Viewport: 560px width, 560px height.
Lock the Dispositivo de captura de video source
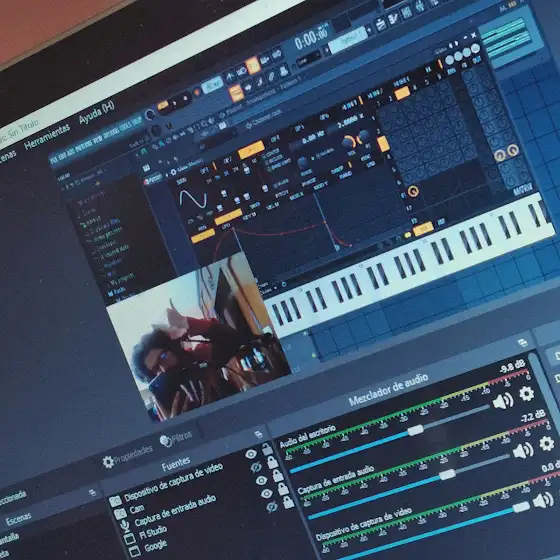tap(267, 450)
